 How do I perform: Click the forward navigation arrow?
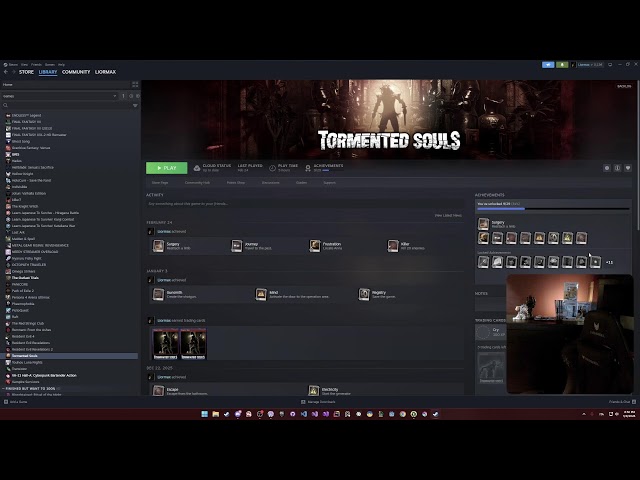13,72
